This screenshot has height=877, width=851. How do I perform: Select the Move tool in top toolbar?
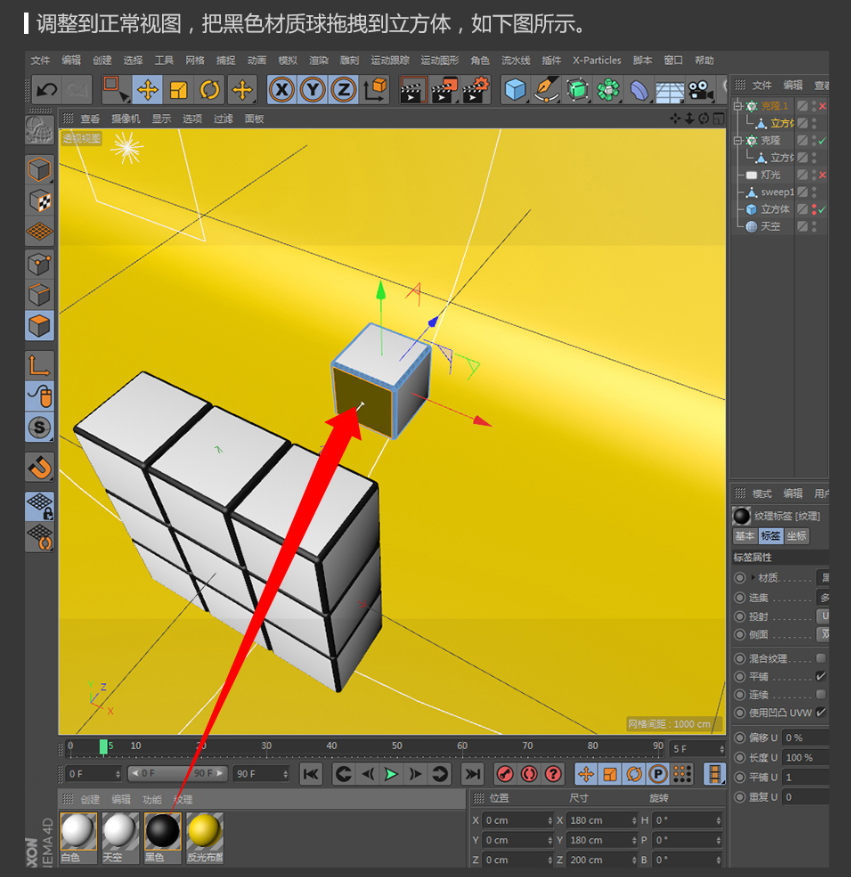pos(147,90)
